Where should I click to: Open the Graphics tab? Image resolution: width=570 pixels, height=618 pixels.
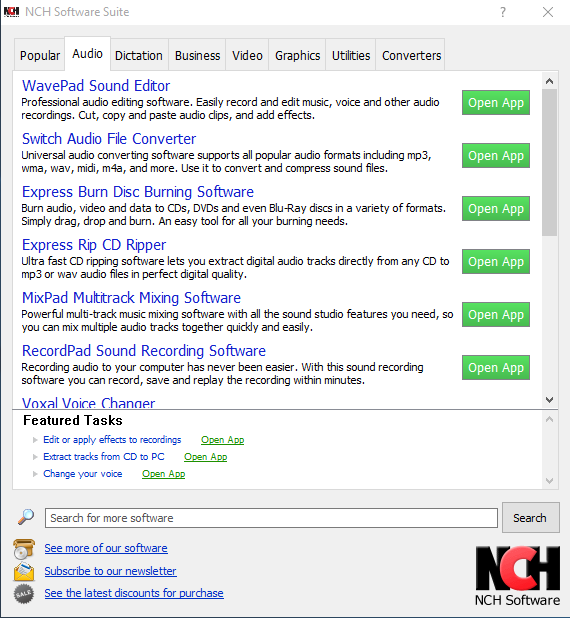(298, 55)
